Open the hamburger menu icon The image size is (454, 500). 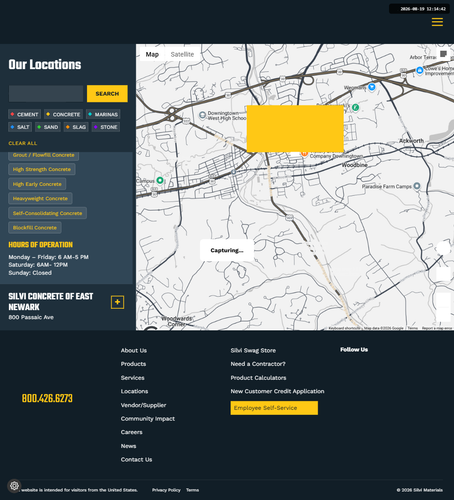pyautogui.click(x=437, y=22)
